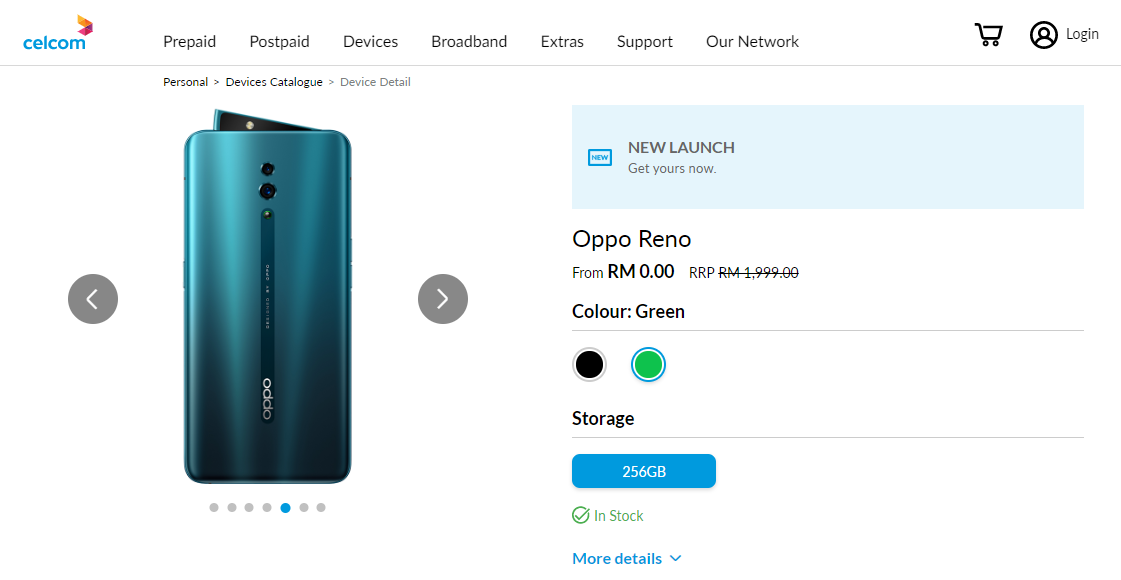The height and width of the screenshot is (580, 1121).
Task: Select the black colour swatch
Action: coord(589,365)
